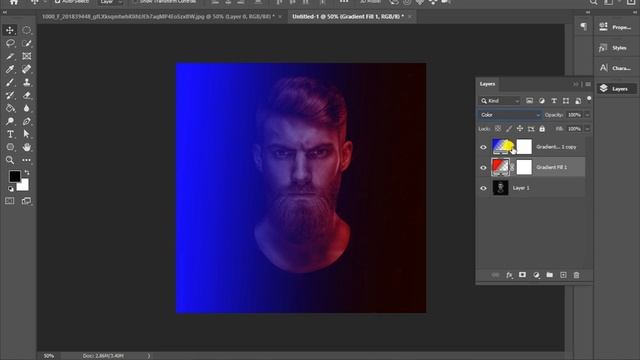This screenshot has width=640, height=360.
Task: Switch to the 1000_F jpg document tab
Action: [158, 16]
